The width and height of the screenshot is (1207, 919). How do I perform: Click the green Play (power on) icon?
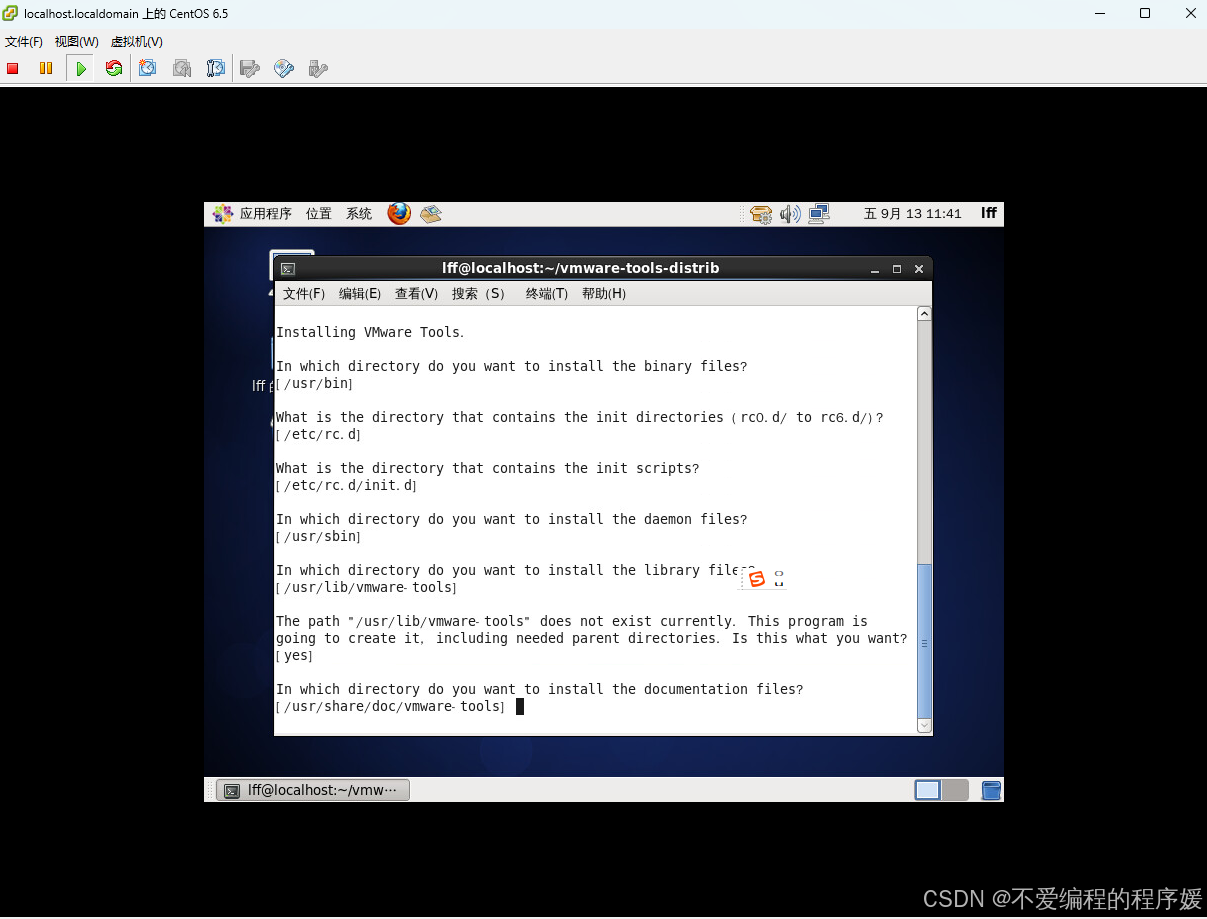(x=81, y=68)
